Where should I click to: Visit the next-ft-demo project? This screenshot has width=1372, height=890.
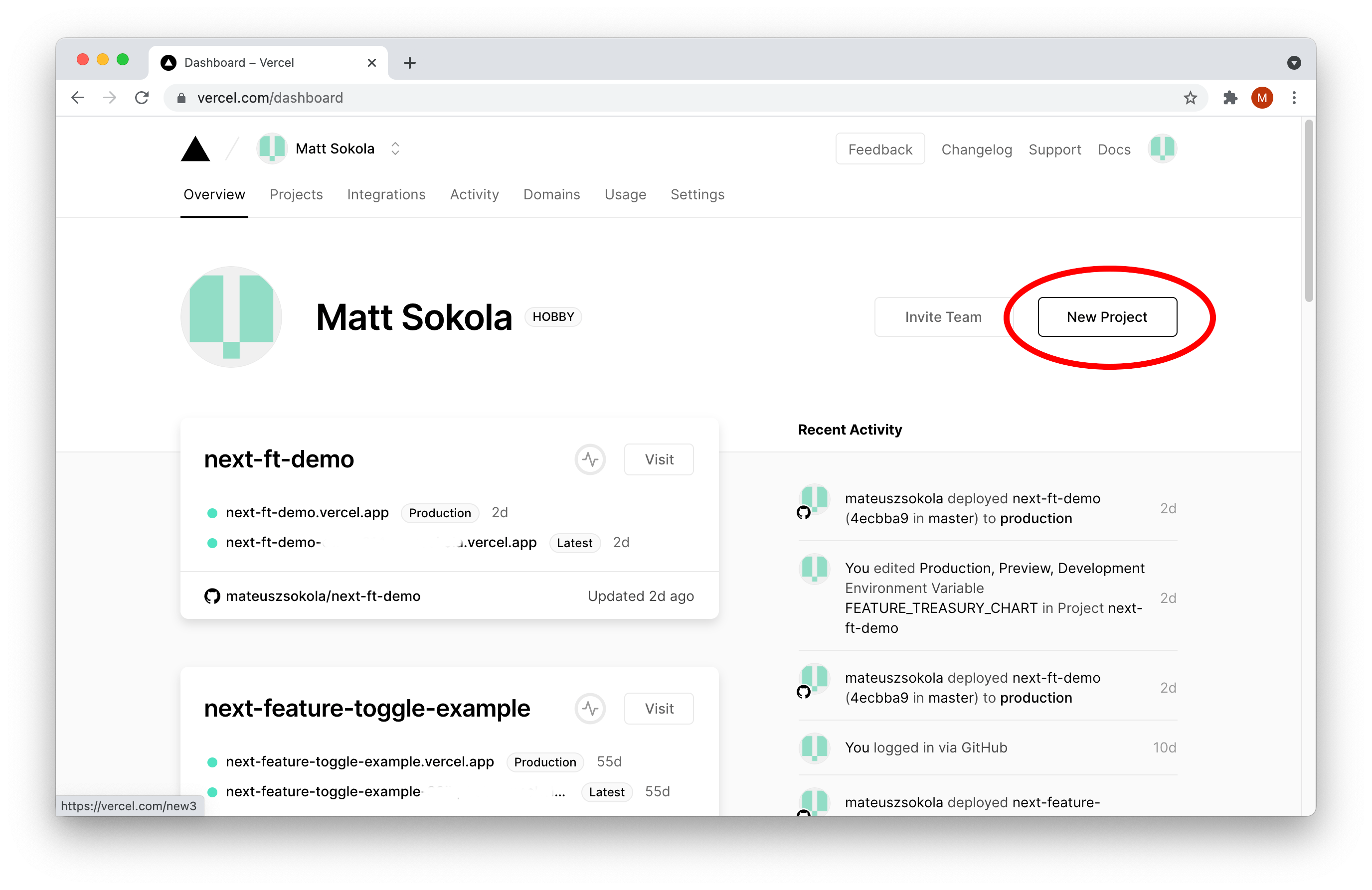(659, 459)
